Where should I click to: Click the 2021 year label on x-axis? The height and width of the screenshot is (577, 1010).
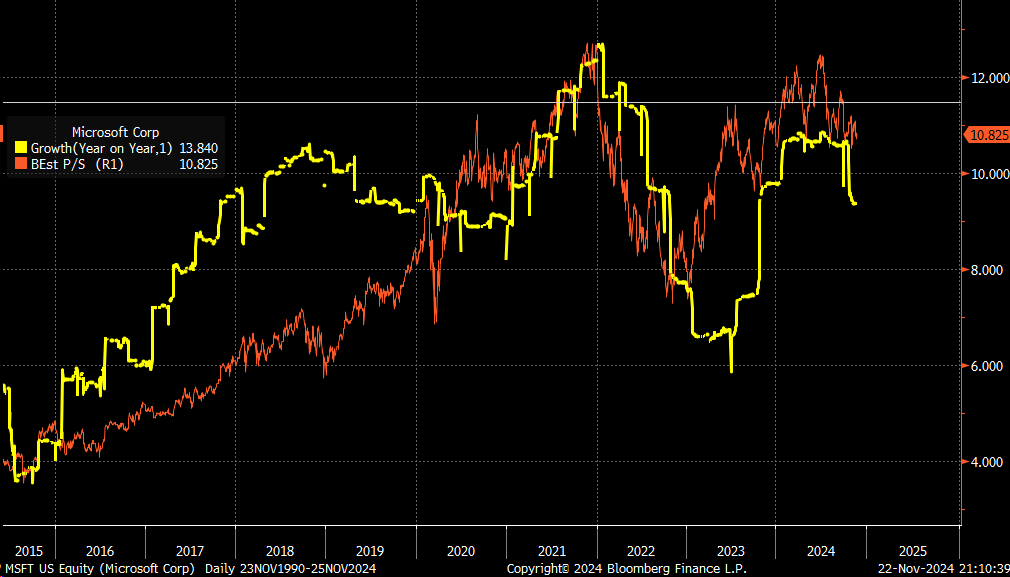551,551
